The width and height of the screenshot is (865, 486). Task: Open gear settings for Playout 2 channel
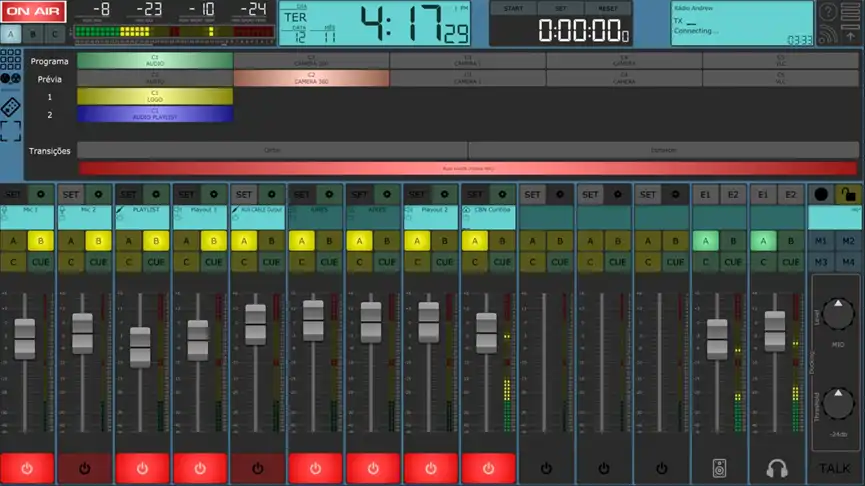[445, 194]
